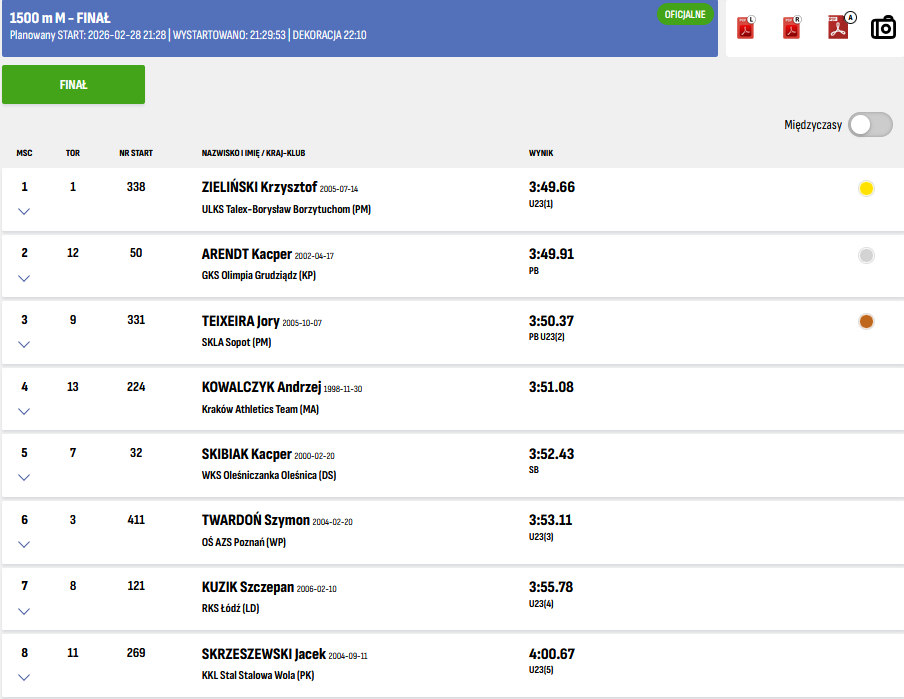Click the 1500 m M - FINAŁ header

(60, 18)
